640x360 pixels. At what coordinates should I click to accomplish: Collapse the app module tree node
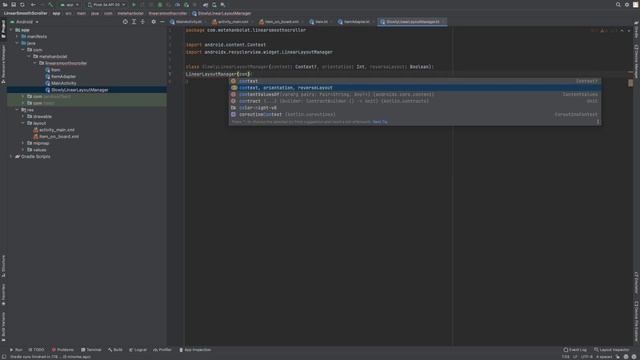[11, 30]
